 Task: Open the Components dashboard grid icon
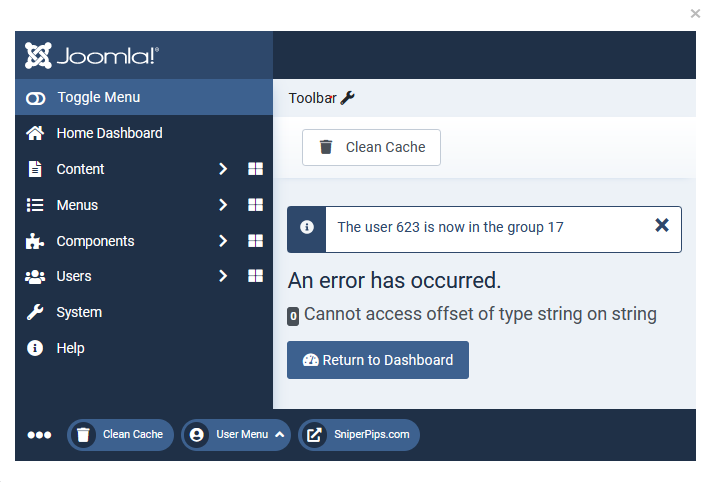click(x=255, y=241)
